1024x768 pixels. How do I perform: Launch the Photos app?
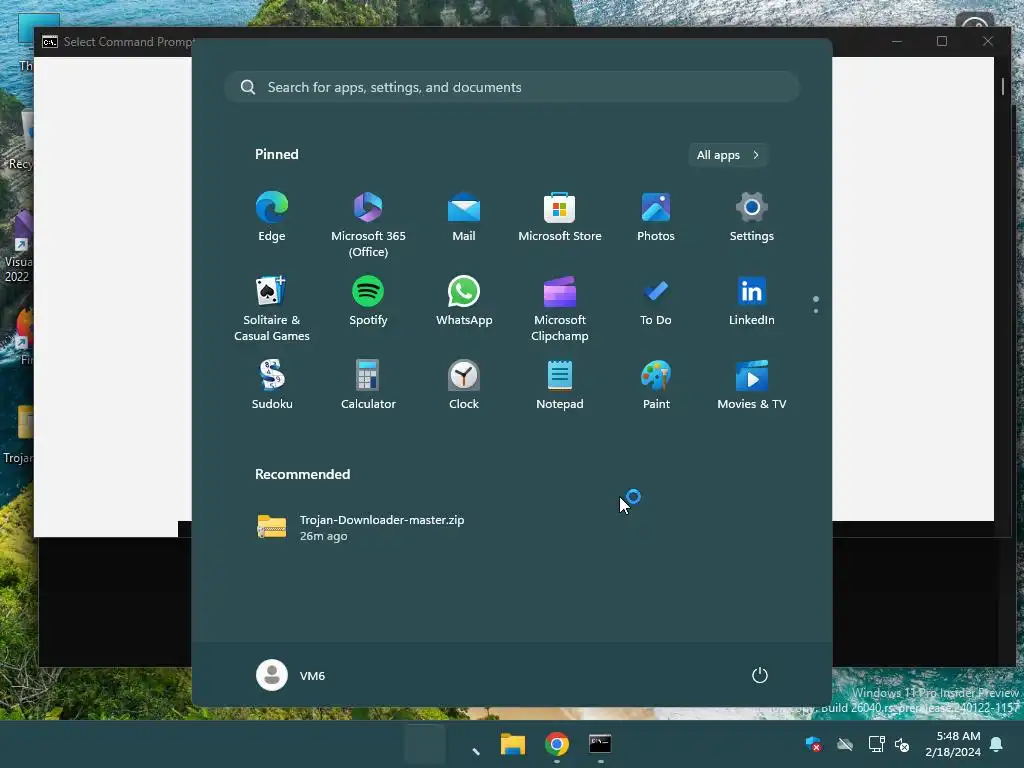tap(656, 217)
